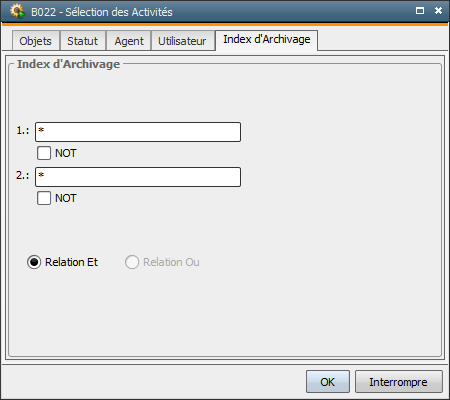Confirm selection with OK button
The image size is (450, 400).
tap(328, 382)
